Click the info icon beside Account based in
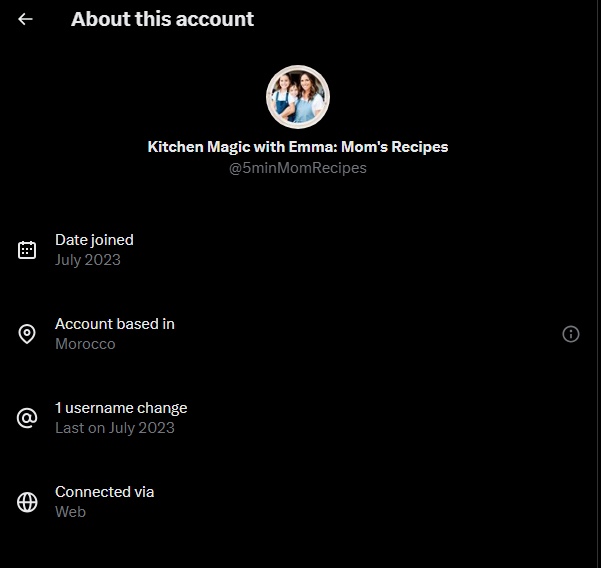 [x=571, y=334]
